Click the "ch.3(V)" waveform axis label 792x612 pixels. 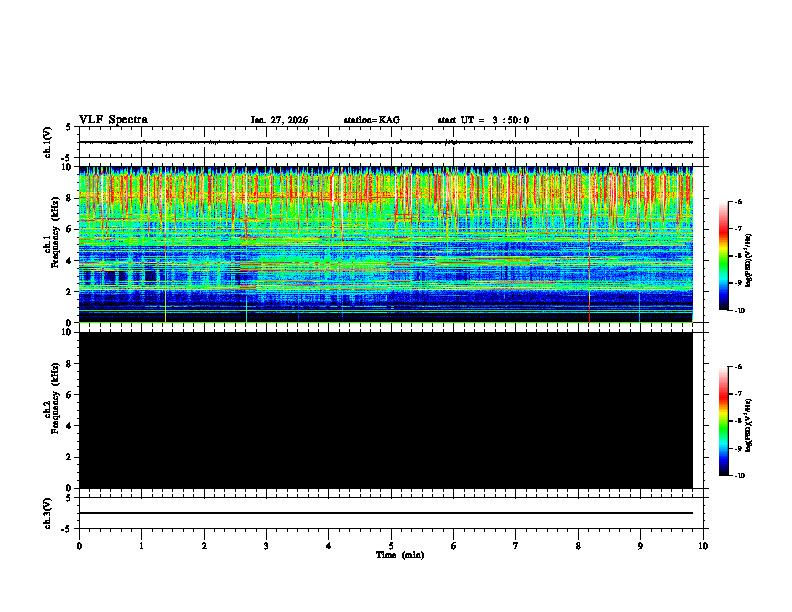pos(47,513)
